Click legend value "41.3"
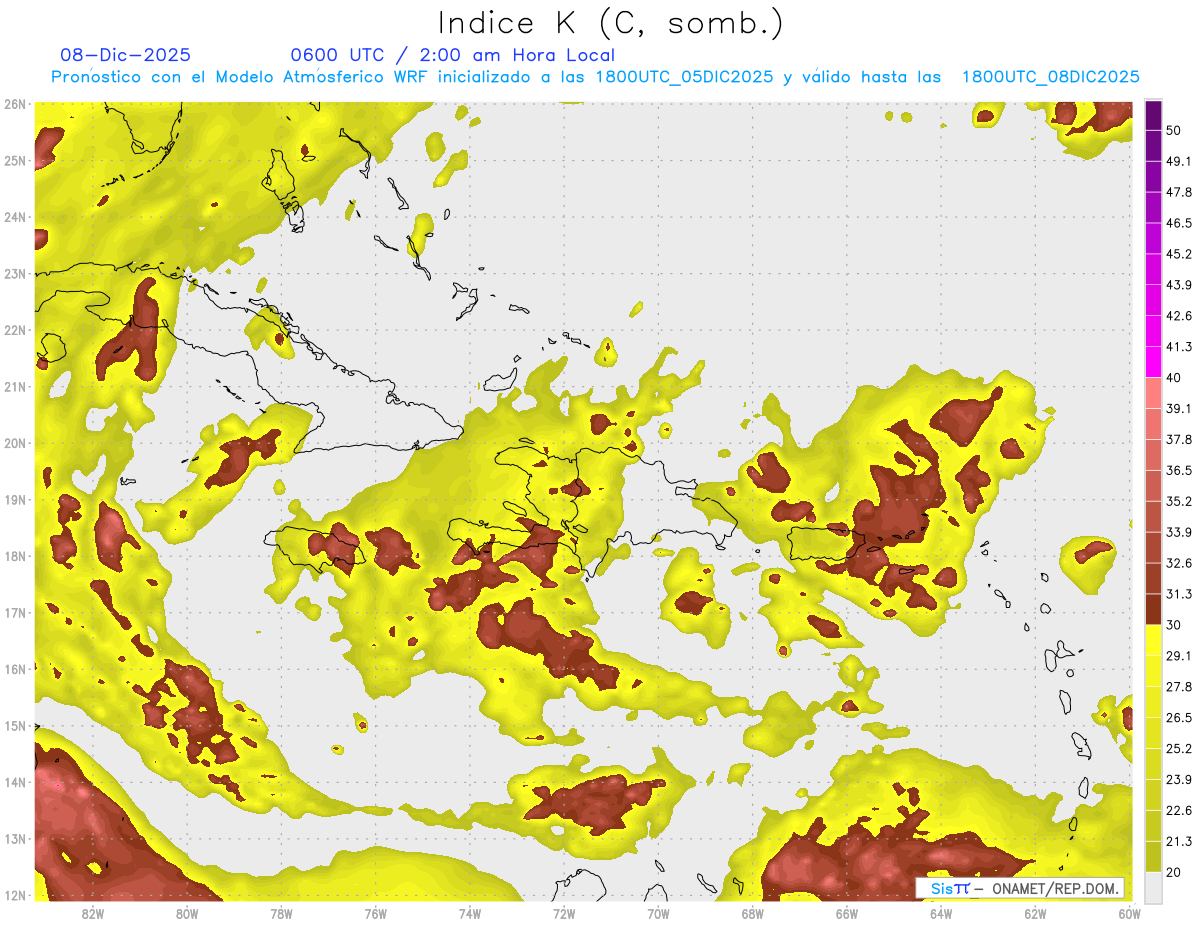 [x=1178, y=347]
